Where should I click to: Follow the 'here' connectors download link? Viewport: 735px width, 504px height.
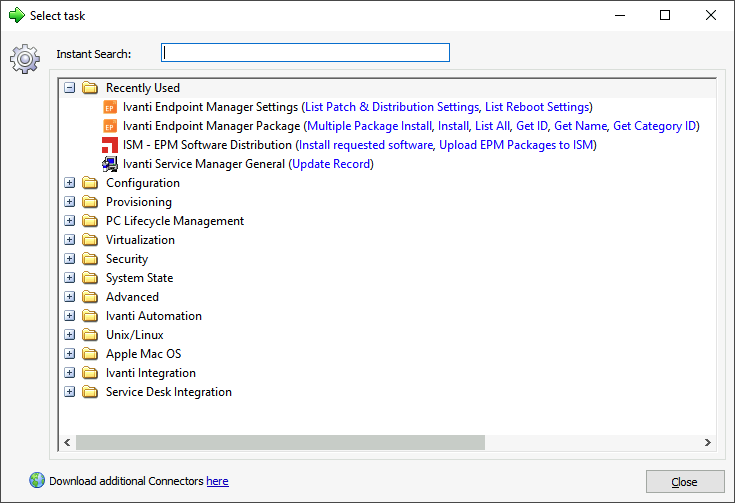click(218, 481)
